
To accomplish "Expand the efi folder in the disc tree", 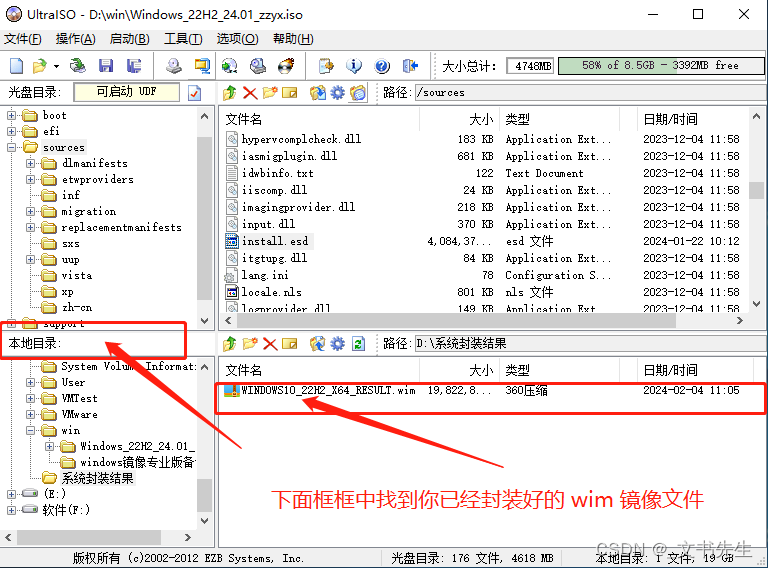I will pyautogui.click(x=11, y=131).
